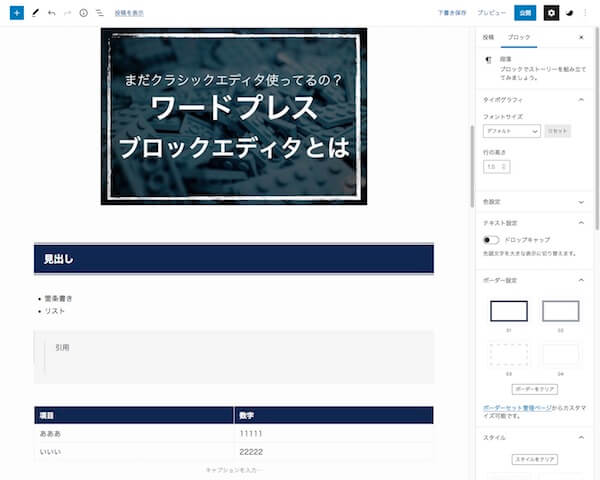Open the block inserter plus button
This screenshot has height=480, width=600.
tap(16, 13)
